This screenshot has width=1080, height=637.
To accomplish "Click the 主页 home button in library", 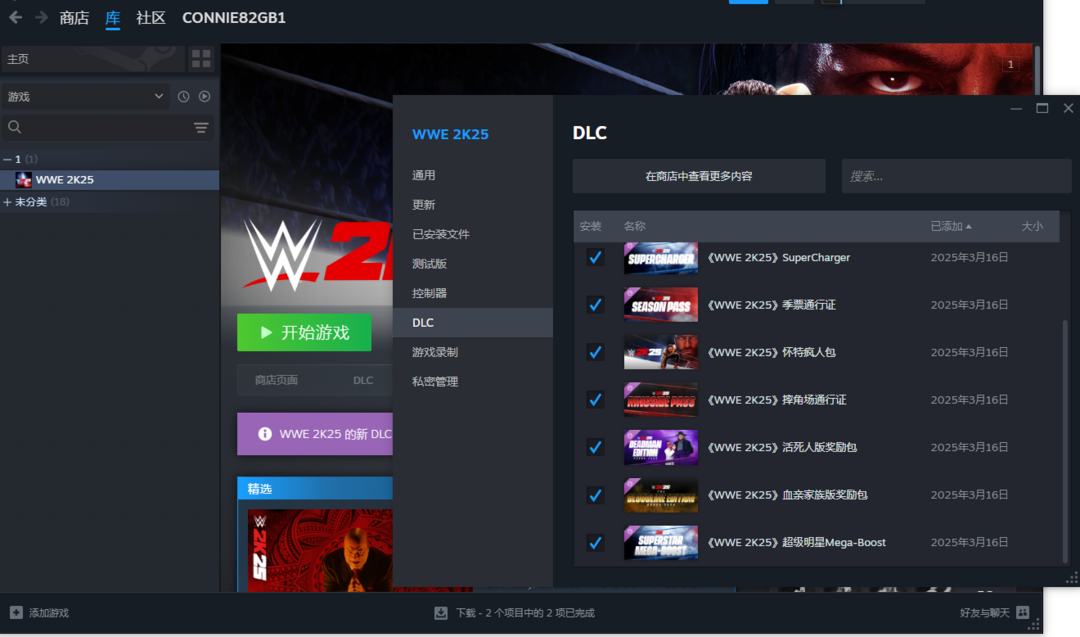I will [93, 59].
